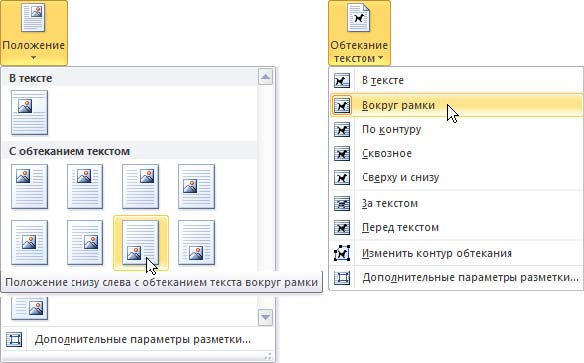
Task: Select Перед текстом wrapping option
Action: (456, 227)
